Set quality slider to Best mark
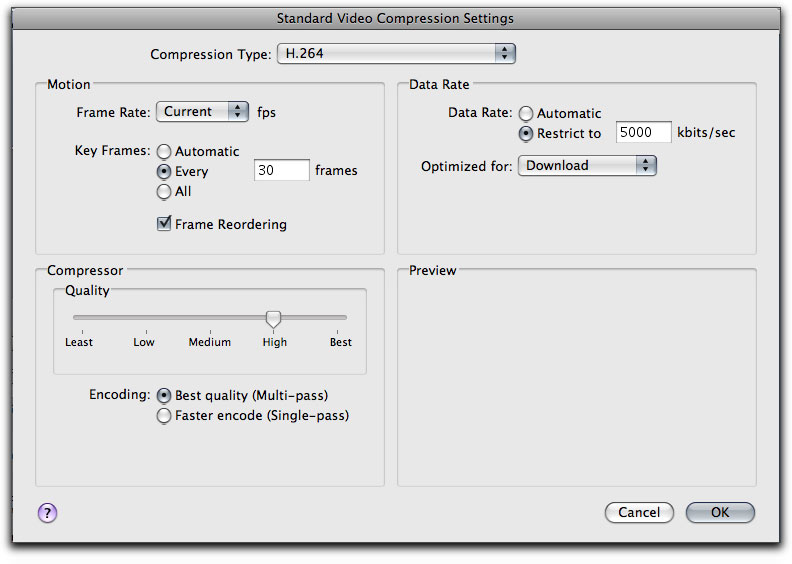 coord(337,318)
